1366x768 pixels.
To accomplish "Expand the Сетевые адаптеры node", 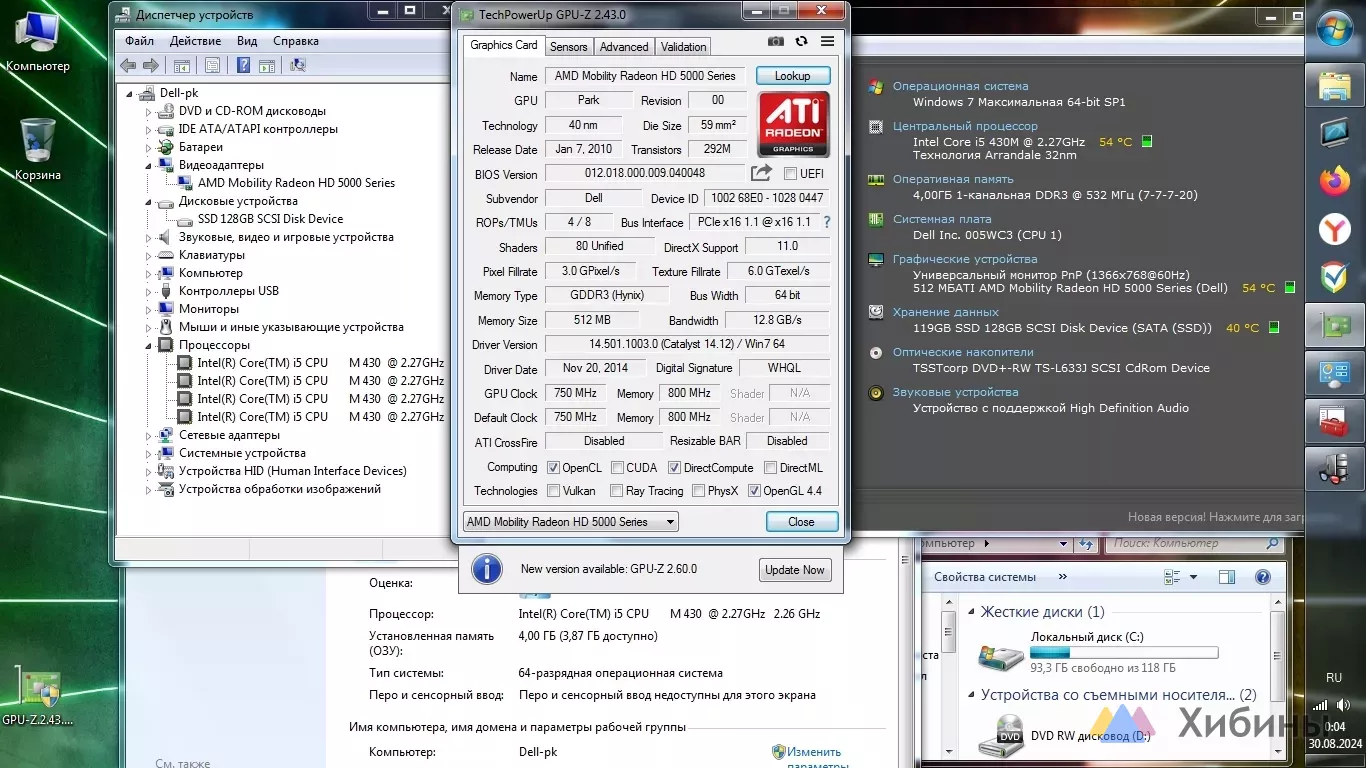I will tap(149, 435).
